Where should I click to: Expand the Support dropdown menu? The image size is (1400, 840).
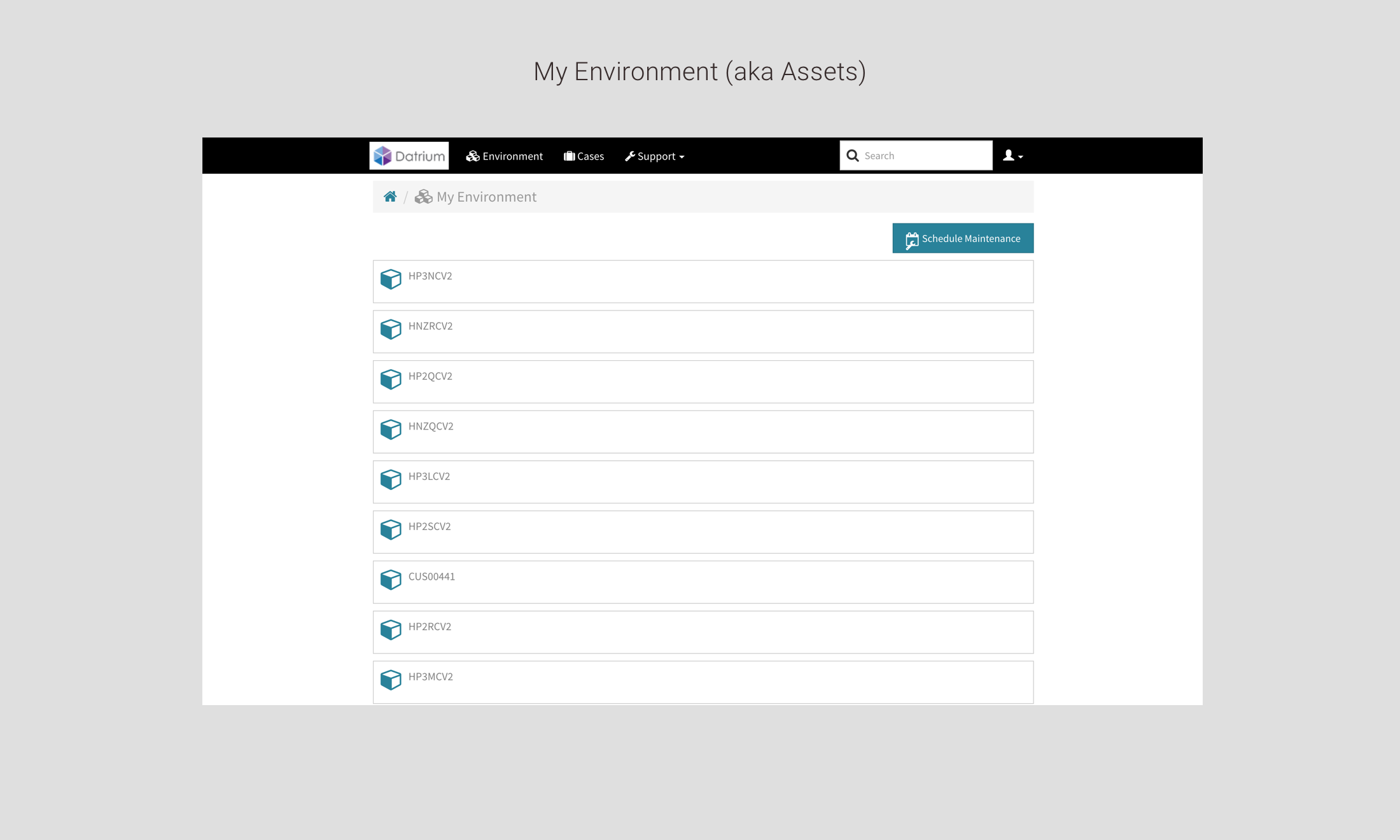tap(654, 156)
